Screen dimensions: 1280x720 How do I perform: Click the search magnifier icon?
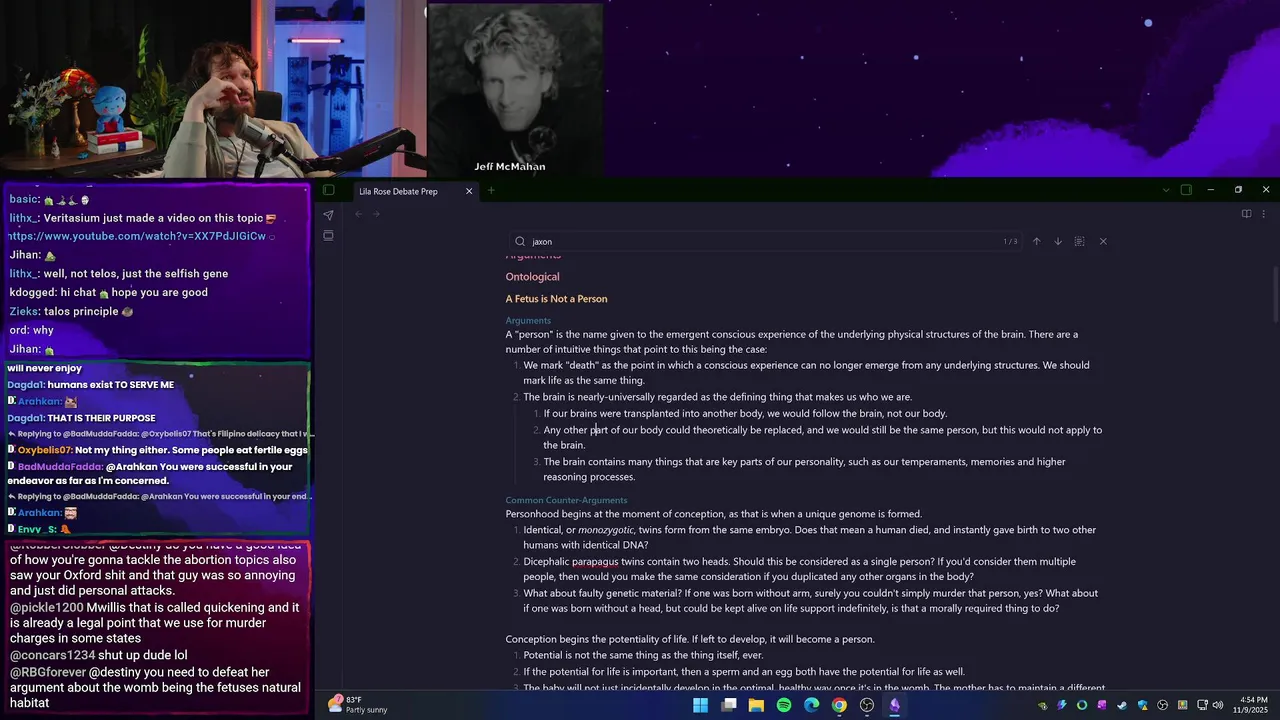coord(520,241)
